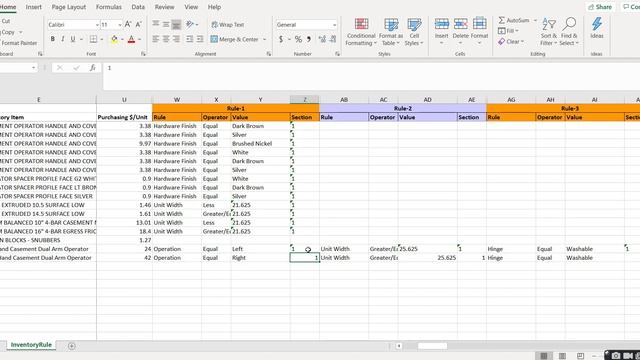Select InventoryRule sheet tab
The height and width of the screenshot is (360, 640).
pos(31,345)
